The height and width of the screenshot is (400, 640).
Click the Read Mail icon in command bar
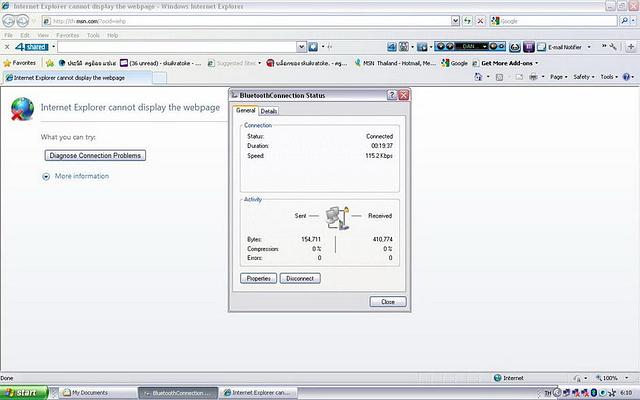click(x=519, y=77)
